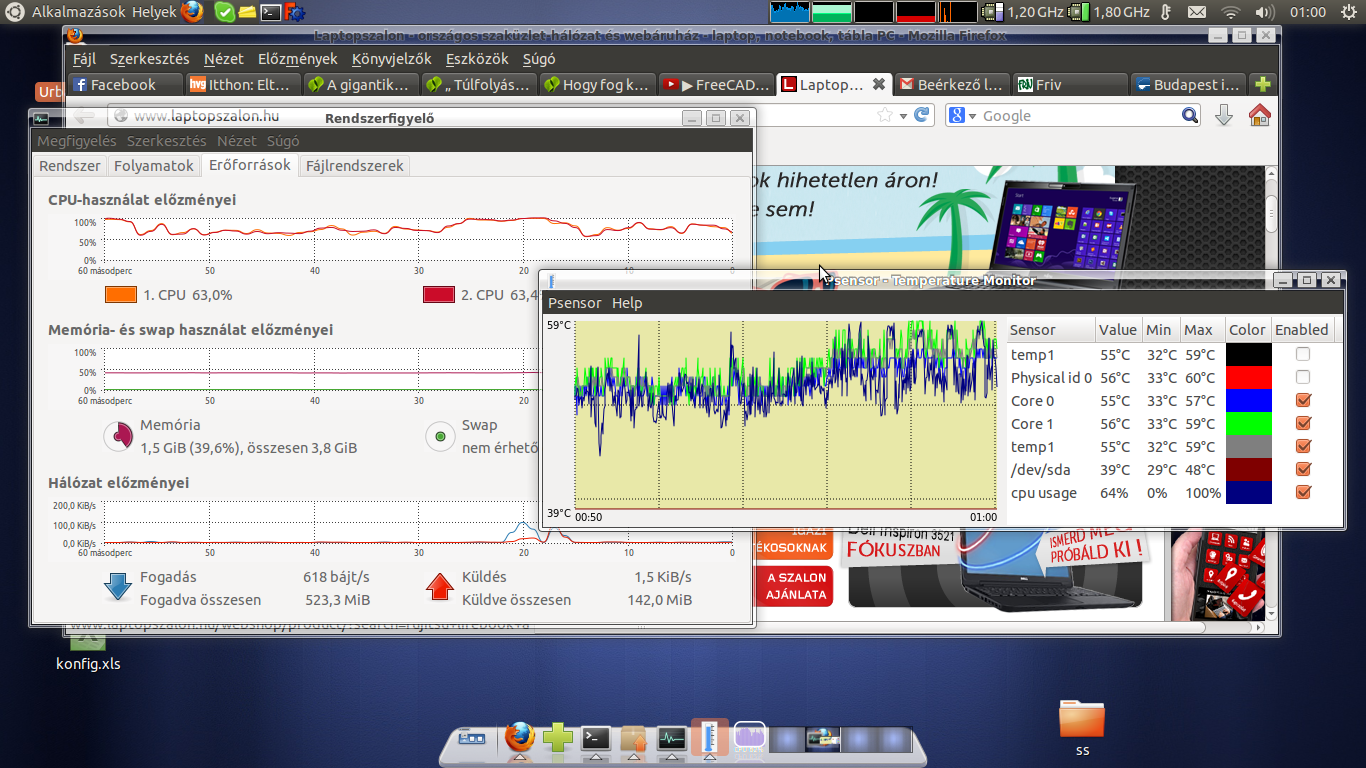Click Firefox downloads arrow icon
1366x768 pixels.
1223,115
